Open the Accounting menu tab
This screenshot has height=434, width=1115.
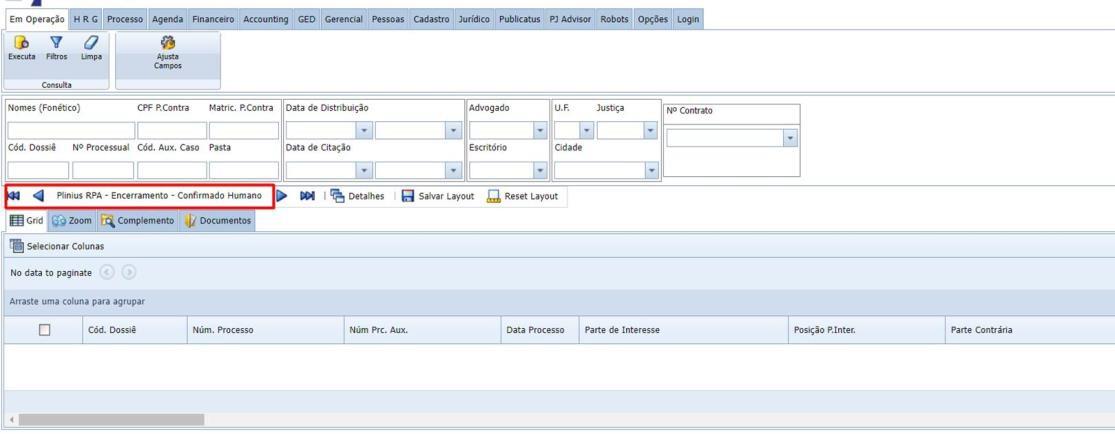click(266, 20)
